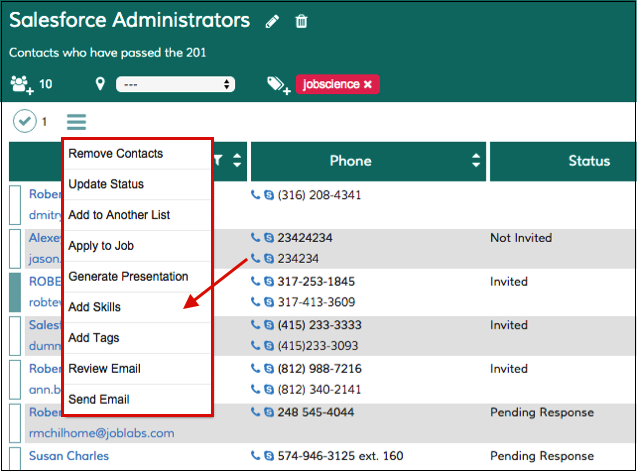Click the trash can delete icon in header
Image resolution: width=637 pixels, height=471 pixels.
click(301, 21)
